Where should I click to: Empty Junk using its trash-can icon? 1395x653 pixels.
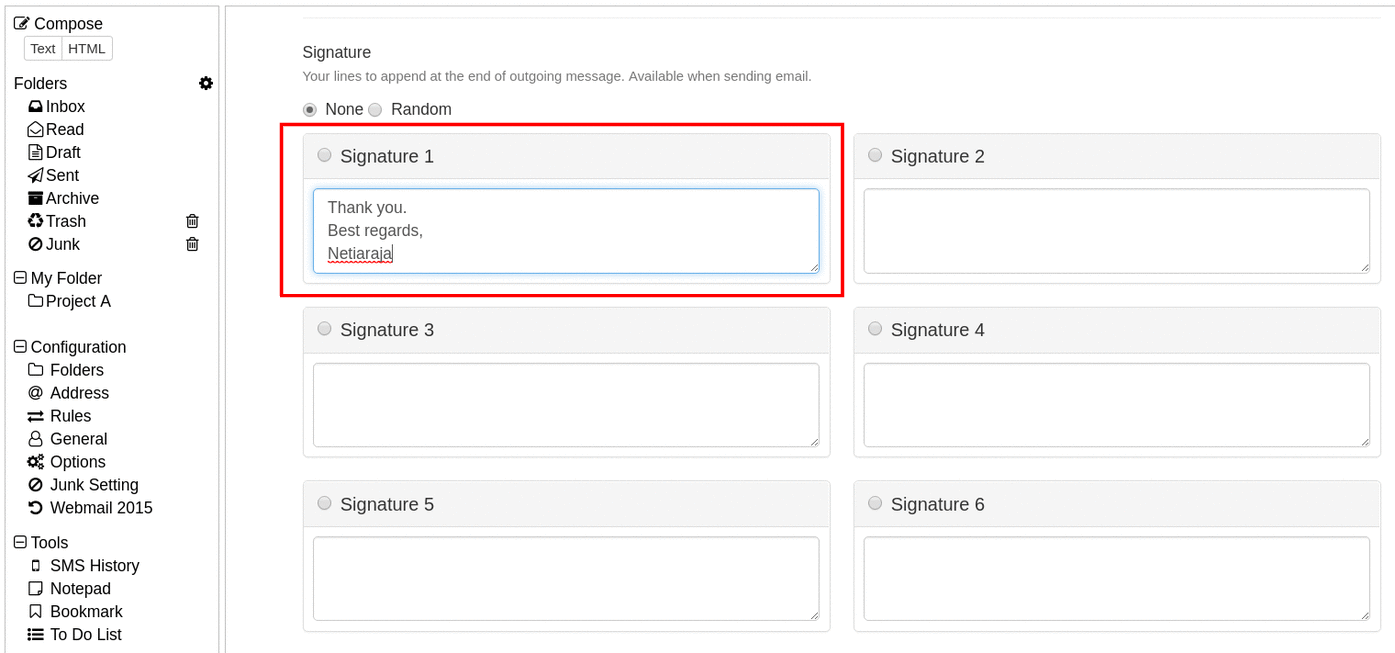point(192,244)
